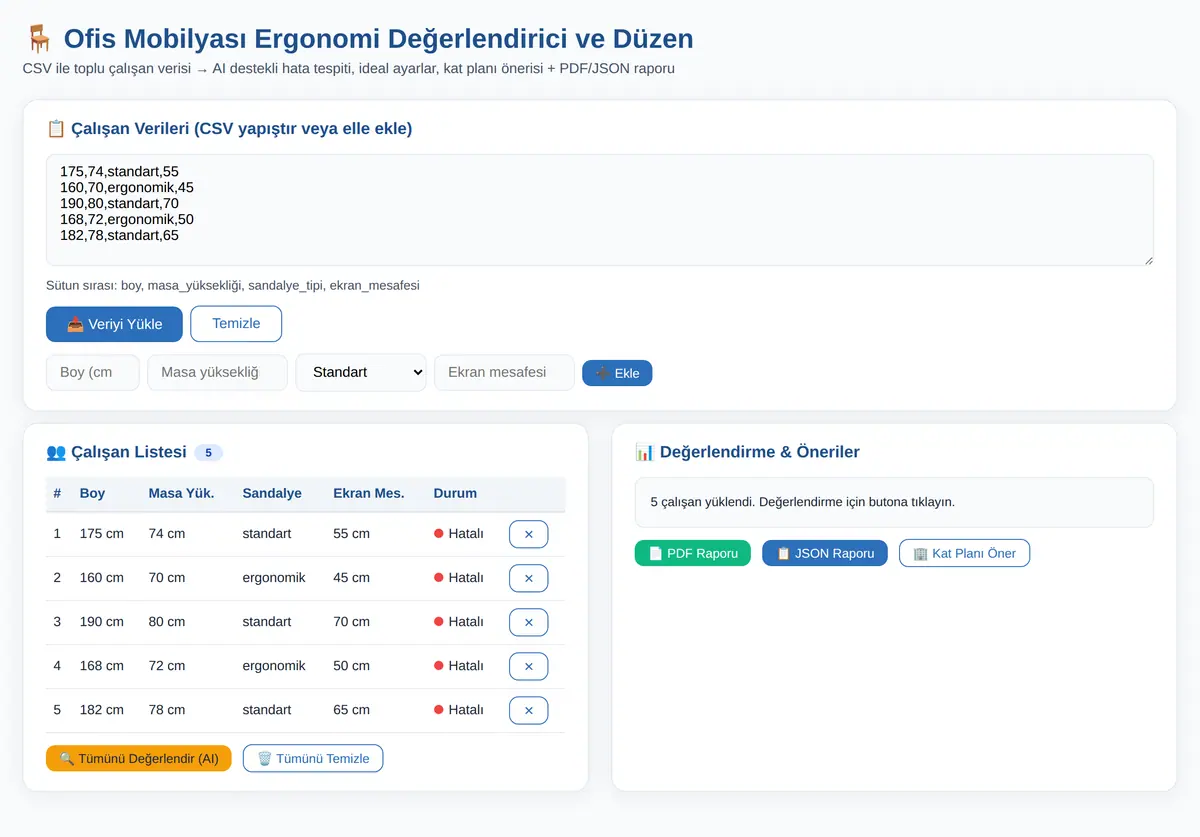Click the Sütun sırası hint text

pyautogui.click(x=233, y=285)
